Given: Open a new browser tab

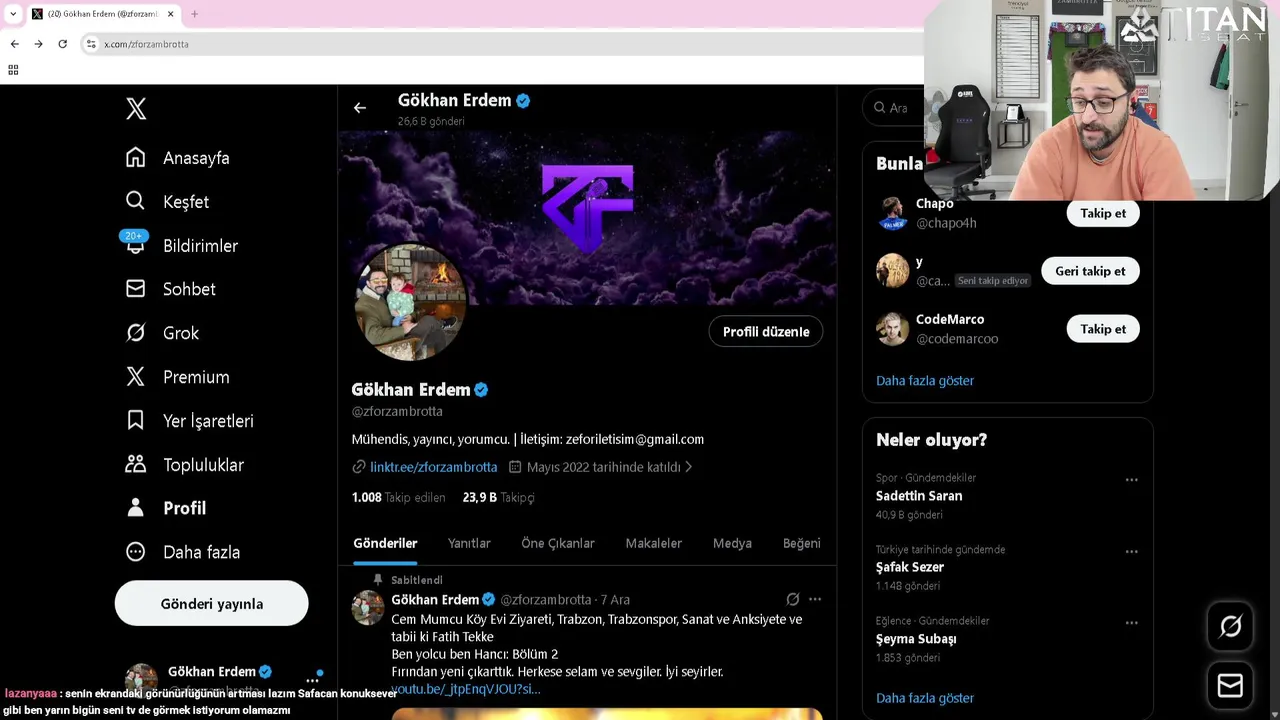Looking at the screenshot, I should [x=194, y=14].
